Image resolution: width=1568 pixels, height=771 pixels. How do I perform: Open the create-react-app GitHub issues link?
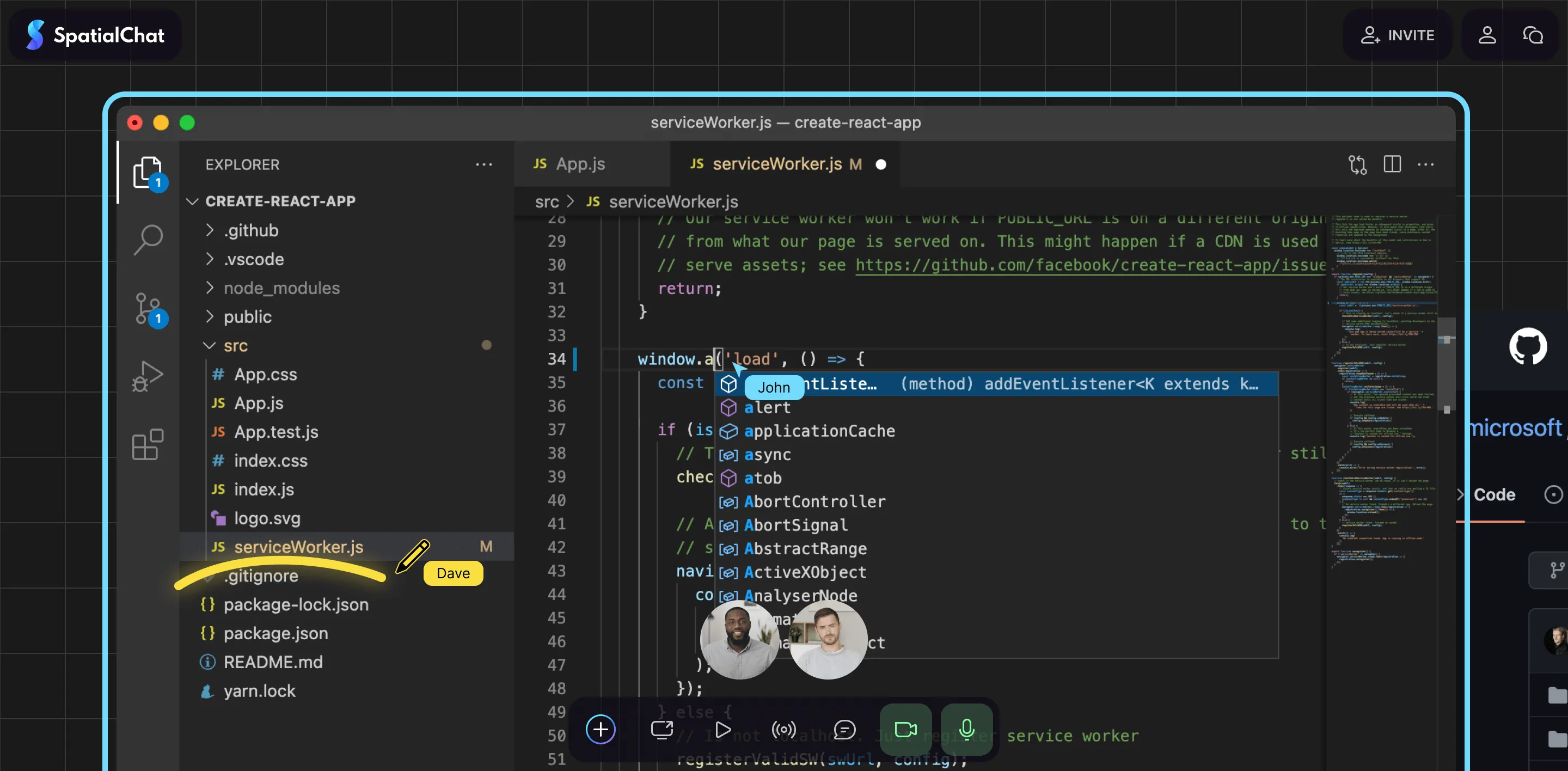pyautogui.click(x=1089, y=265)
